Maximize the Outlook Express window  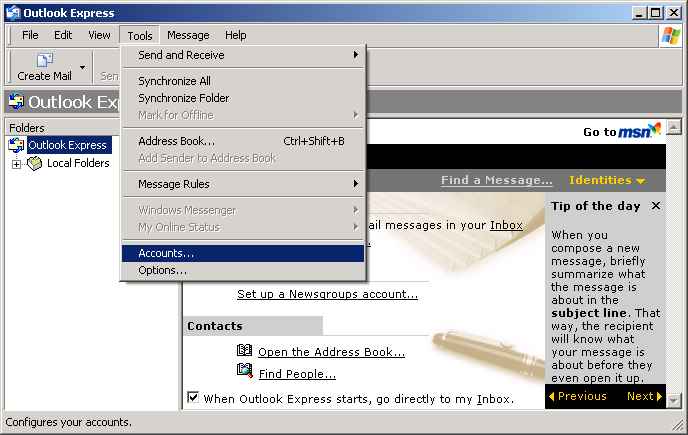click(x=656, y=13)
